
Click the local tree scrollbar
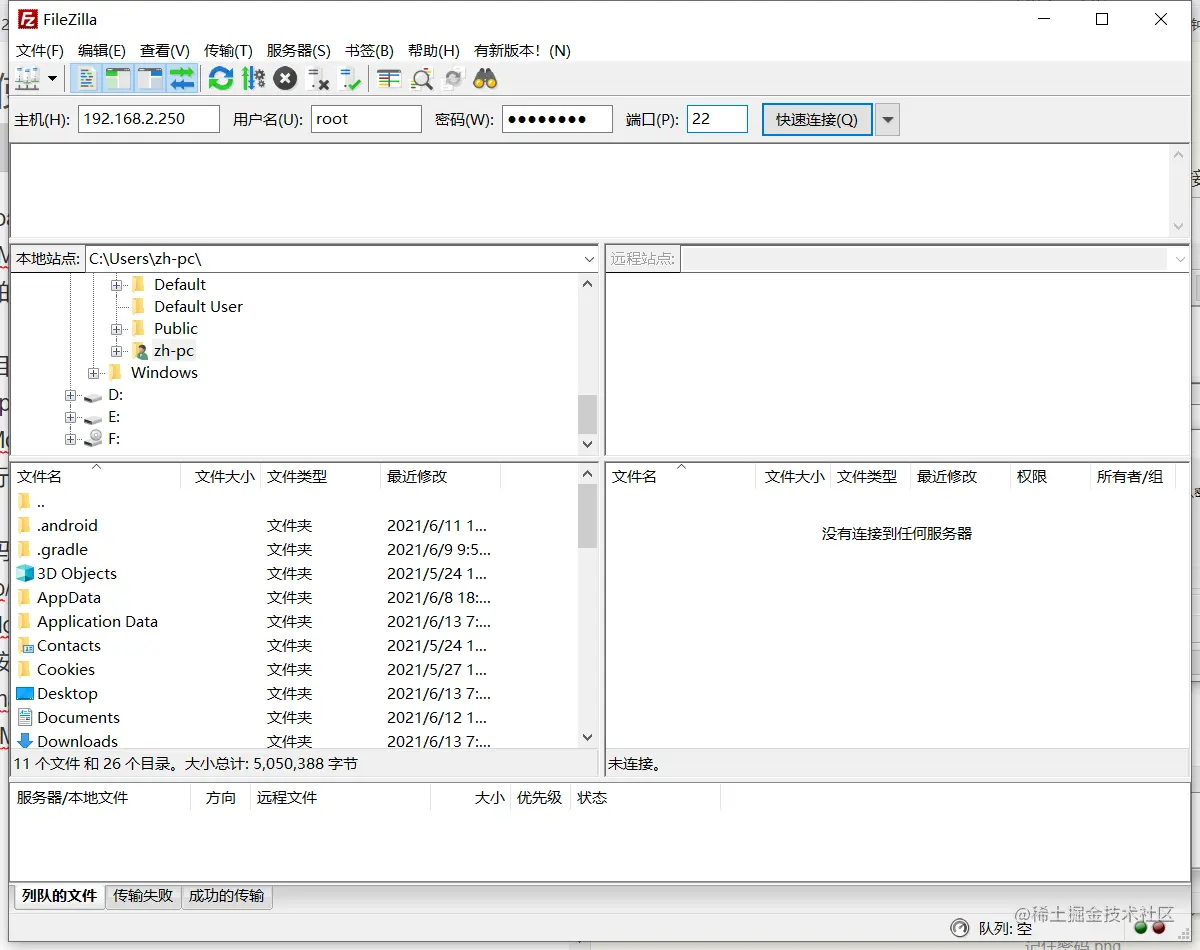587,410
